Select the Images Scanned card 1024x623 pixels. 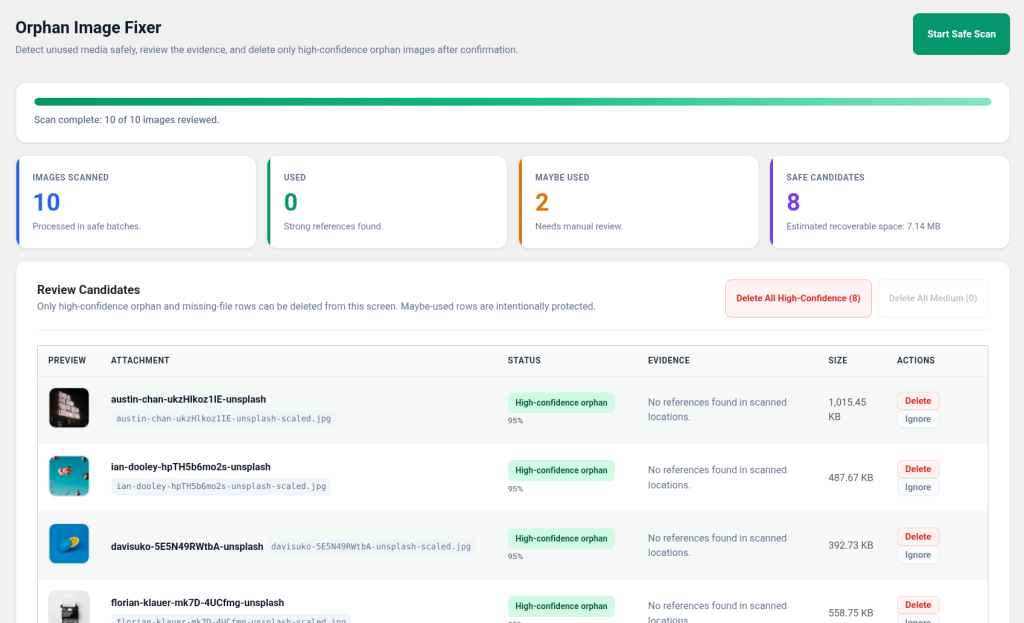(x=136, y=202)
